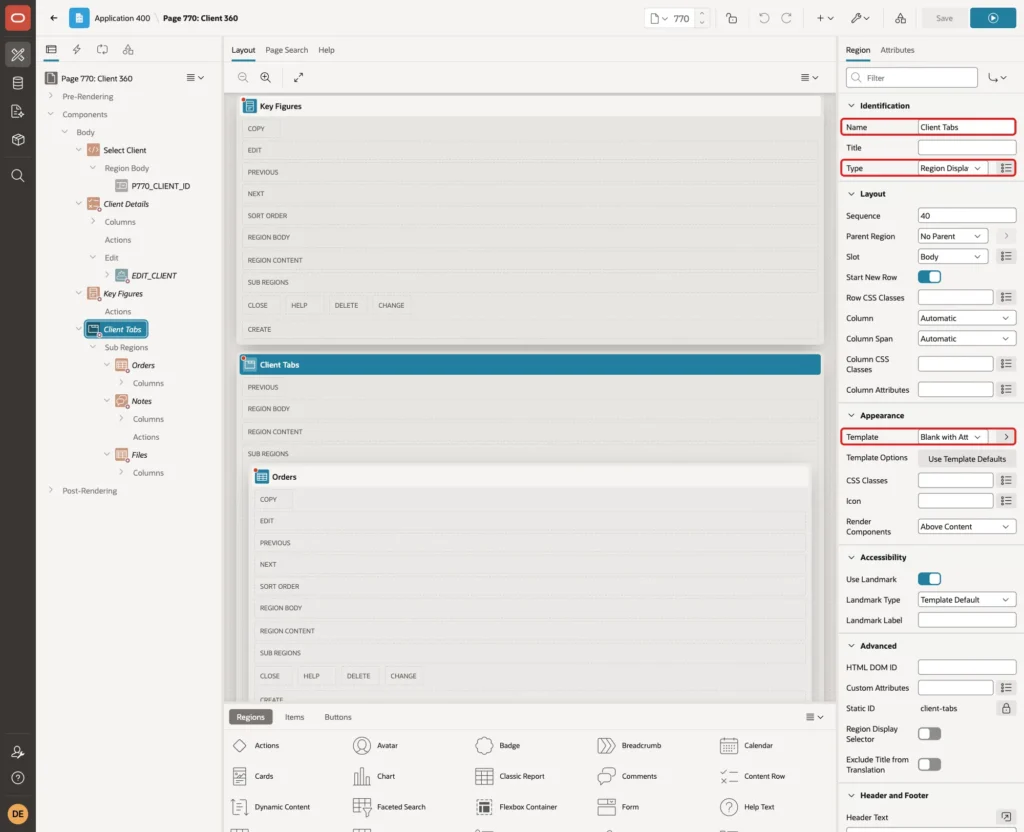Collapse the Appearance section
The image size is (1024, 832).
tap(851, 416)
